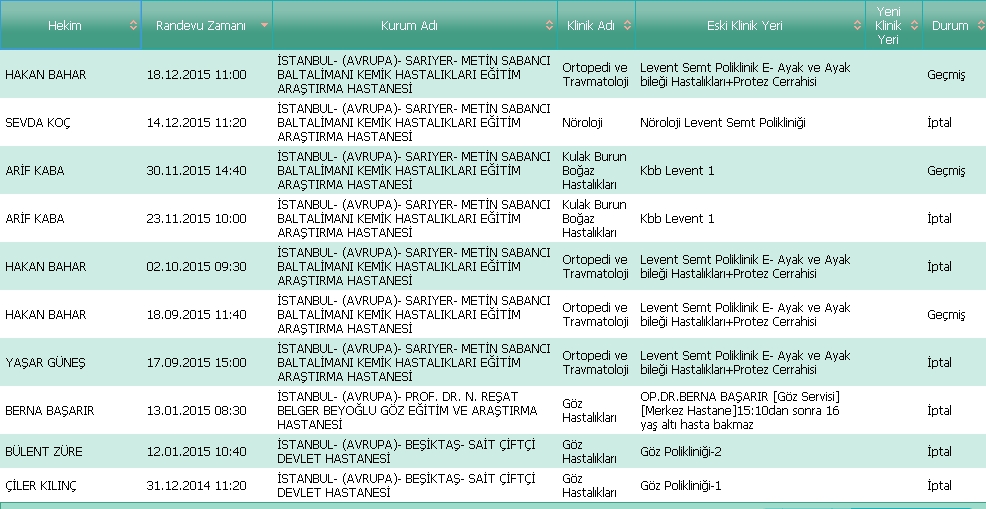Click the date 30.11.2015 14:40

point(197,171)
